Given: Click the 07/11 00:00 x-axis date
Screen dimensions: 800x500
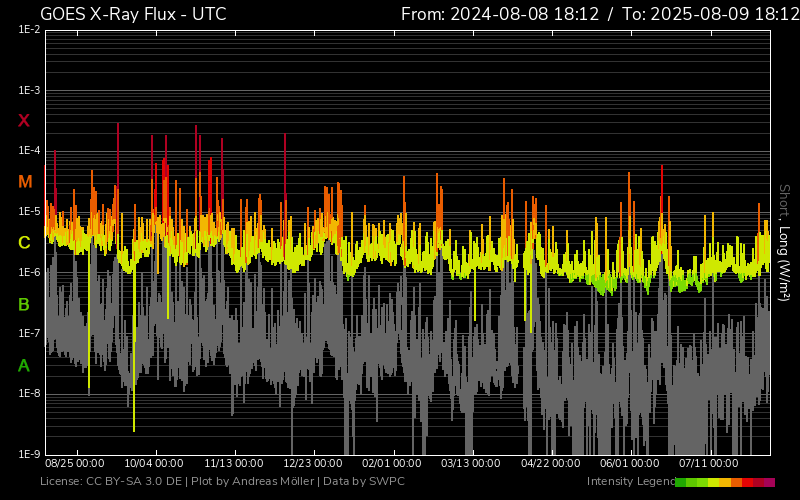Looking at the screenshot, I should pyautogui.click(x=709, y=464).
